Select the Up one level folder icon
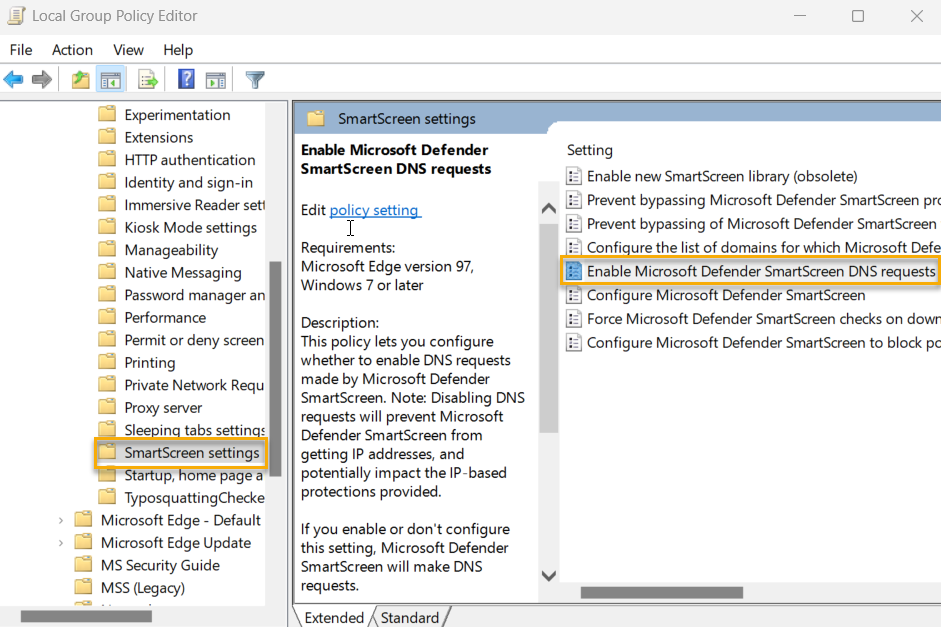 (79, 79)
